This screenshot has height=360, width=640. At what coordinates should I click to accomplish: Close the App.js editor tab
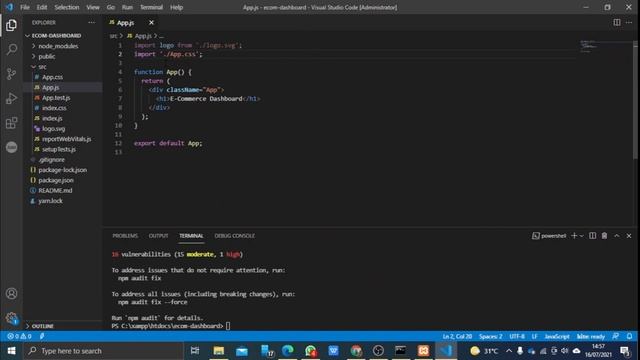click(151, 22)
